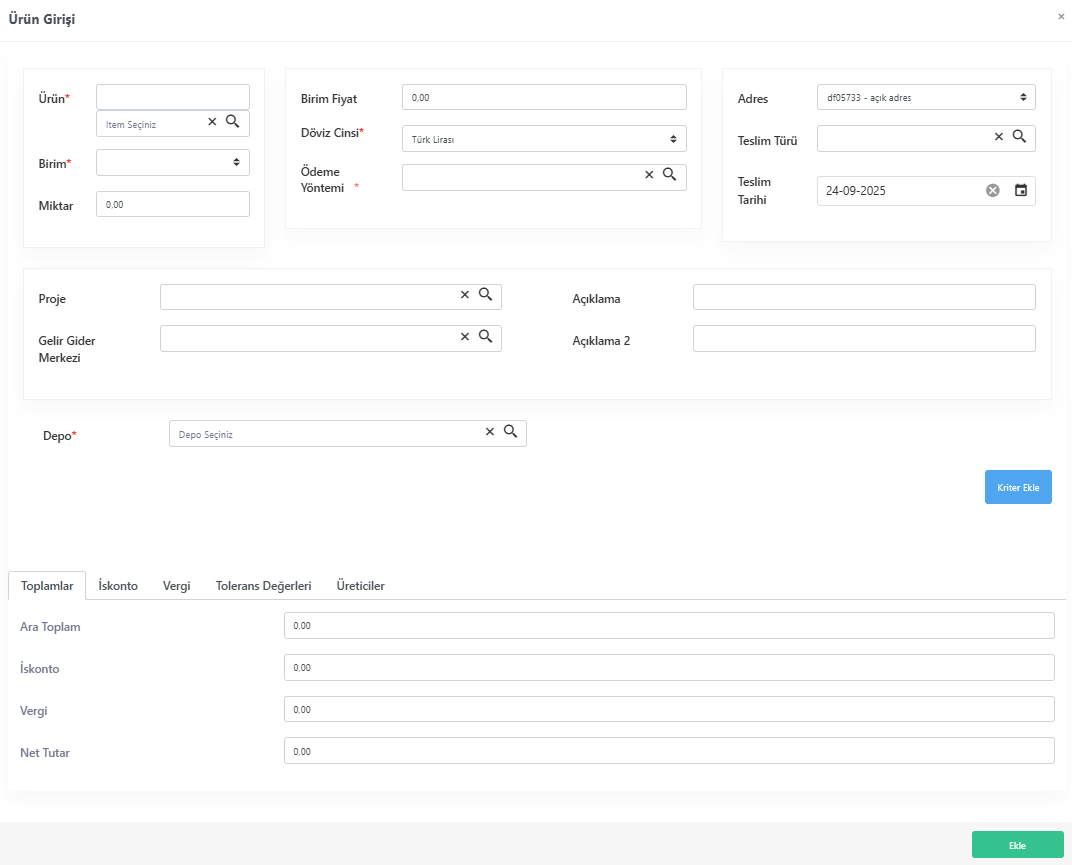Open the Birim dropdown
The width and height of the screenshot is (1072, 865).
(x=173, y=163)
